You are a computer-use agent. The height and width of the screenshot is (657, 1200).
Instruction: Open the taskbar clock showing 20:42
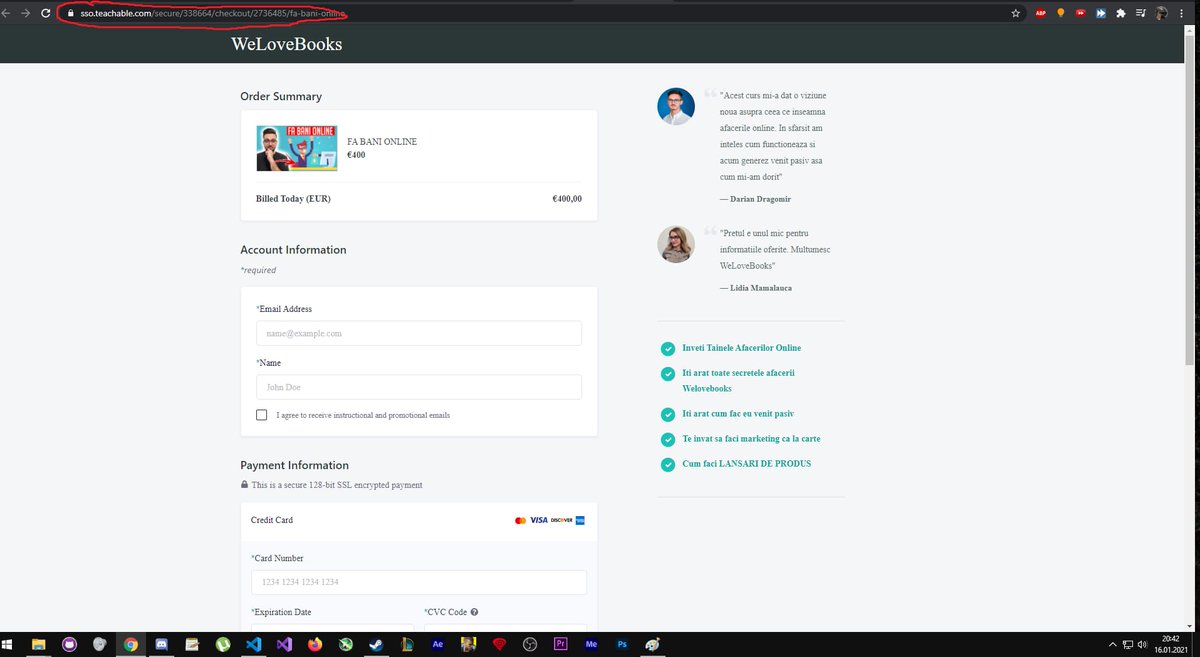(1171, 644)
